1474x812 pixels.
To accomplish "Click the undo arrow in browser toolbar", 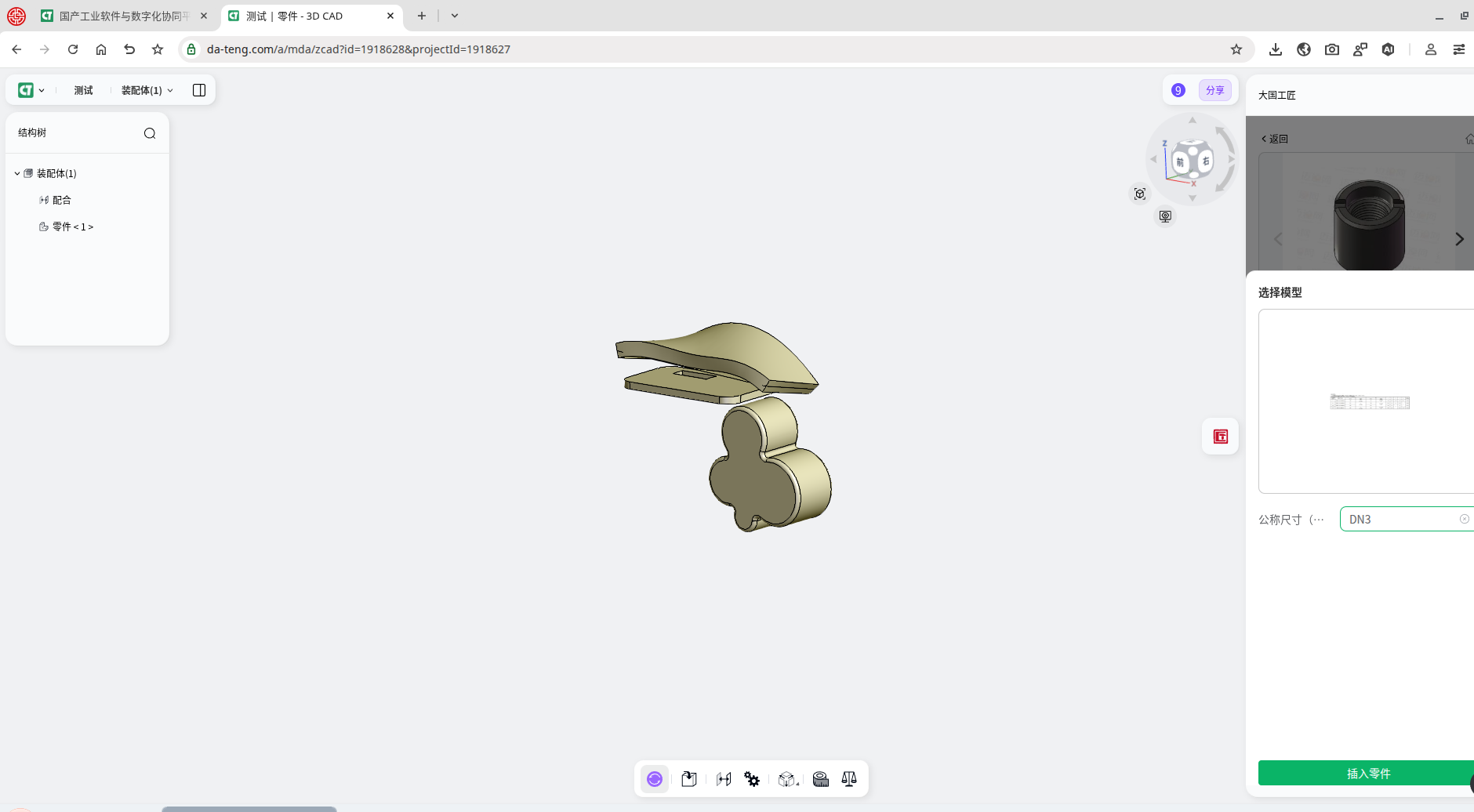I will coord(129,49).
